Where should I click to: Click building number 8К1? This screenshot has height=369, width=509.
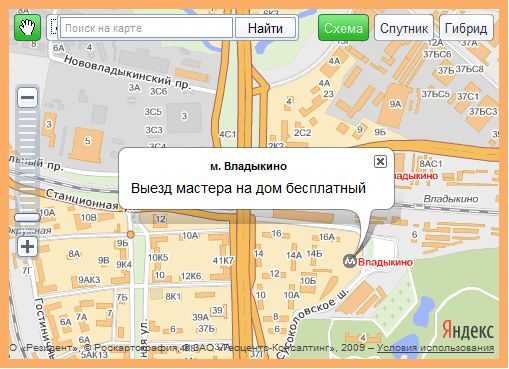(x=173, y=296)
